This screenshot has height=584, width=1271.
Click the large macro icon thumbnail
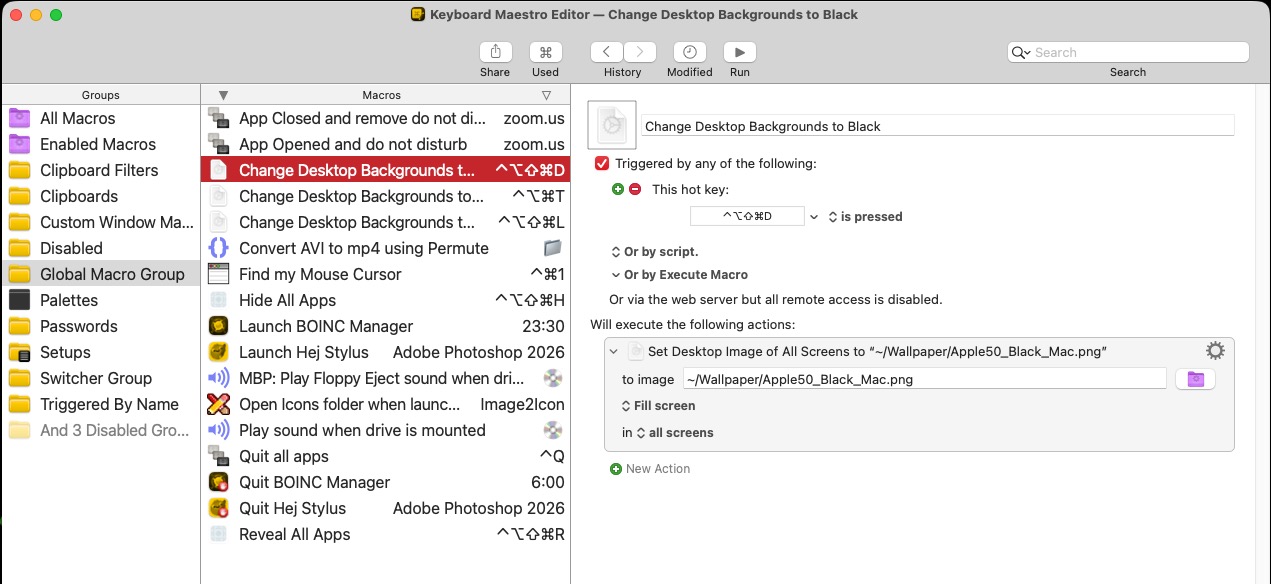[x=612, y=126]
